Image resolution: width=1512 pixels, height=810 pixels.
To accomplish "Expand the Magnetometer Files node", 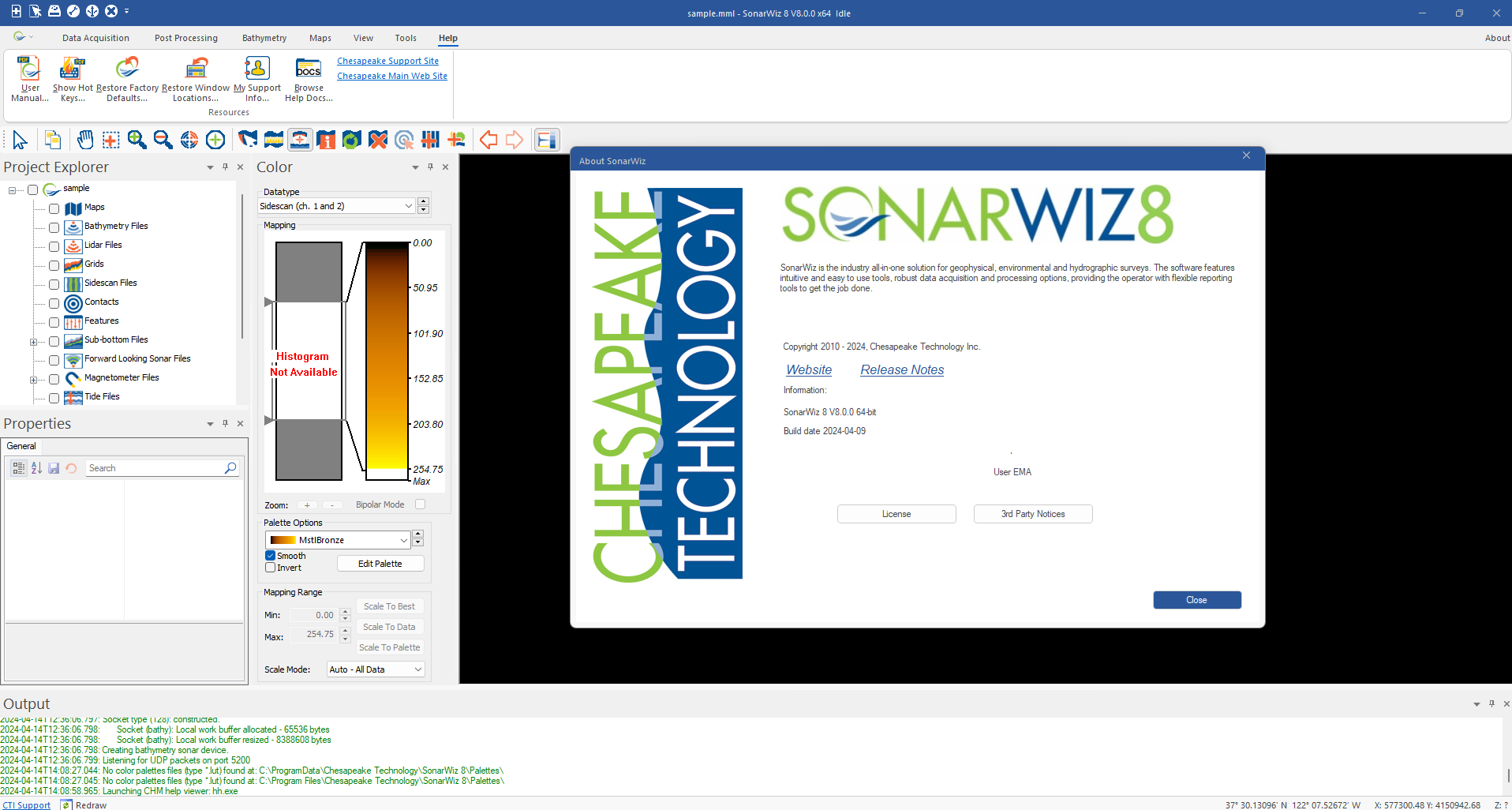I will tap(33, 380).
